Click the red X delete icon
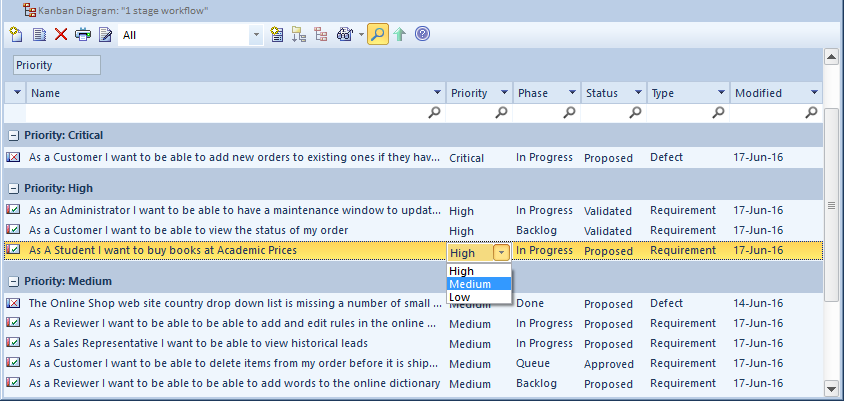Screen dimensions: 844x401 [61, 35]
